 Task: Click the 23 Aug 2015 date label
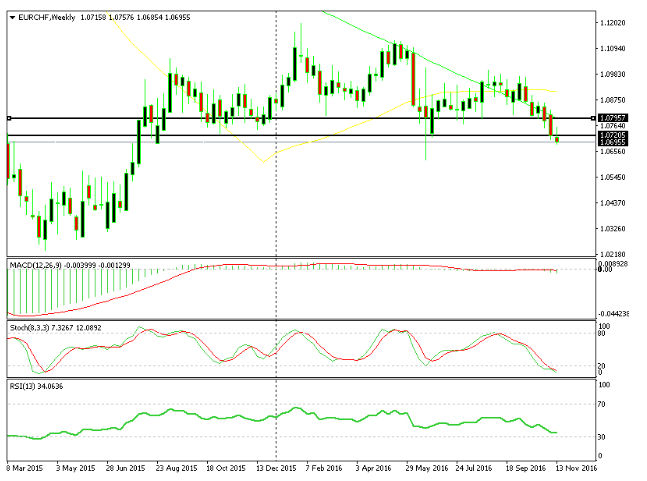[176, 468]
